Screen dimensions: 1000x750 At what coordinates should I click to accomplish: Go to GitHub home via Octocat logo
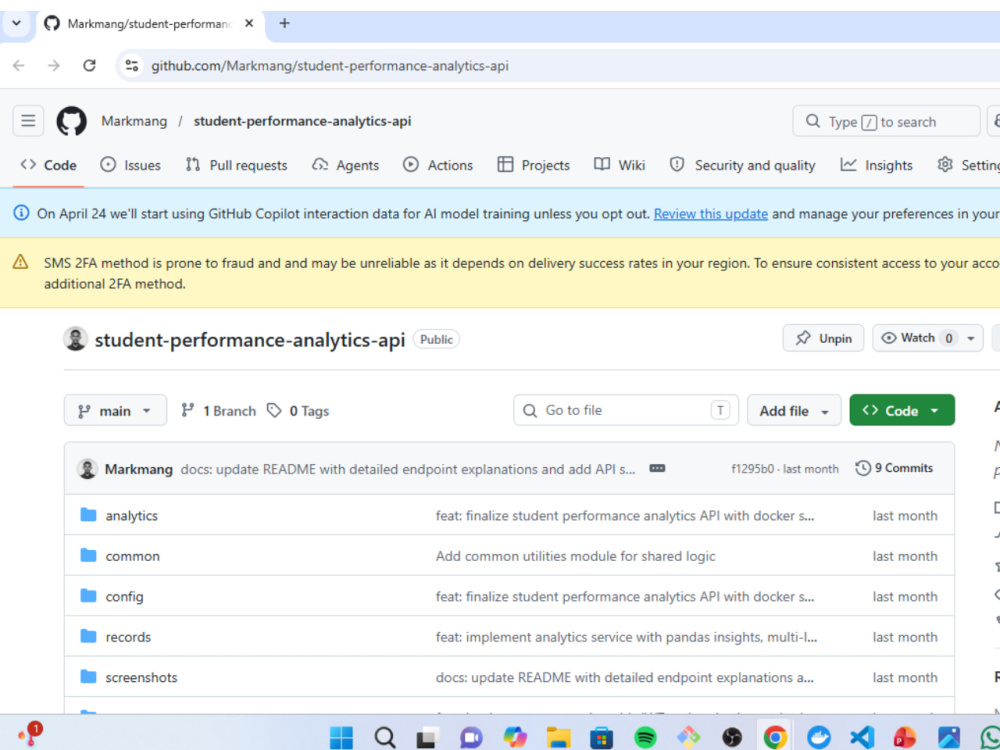tap(71, 121)
